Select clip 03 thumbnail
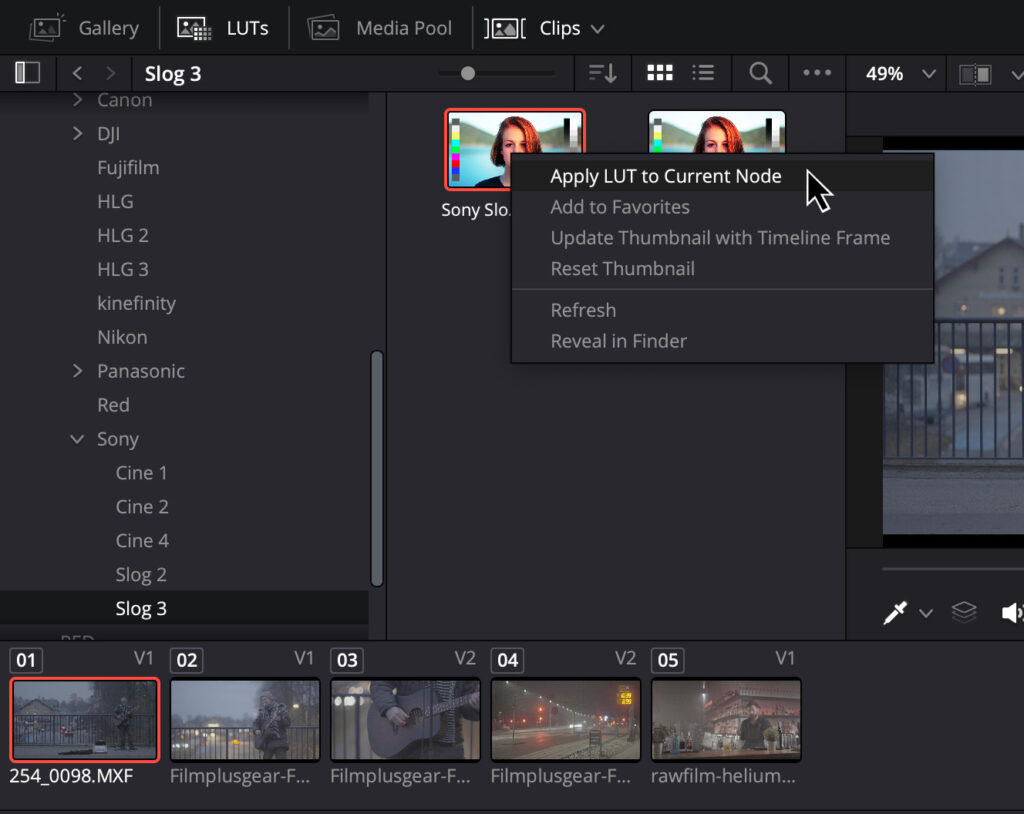This screenshot has height=814, width=1024. click(x=405, y=719)
